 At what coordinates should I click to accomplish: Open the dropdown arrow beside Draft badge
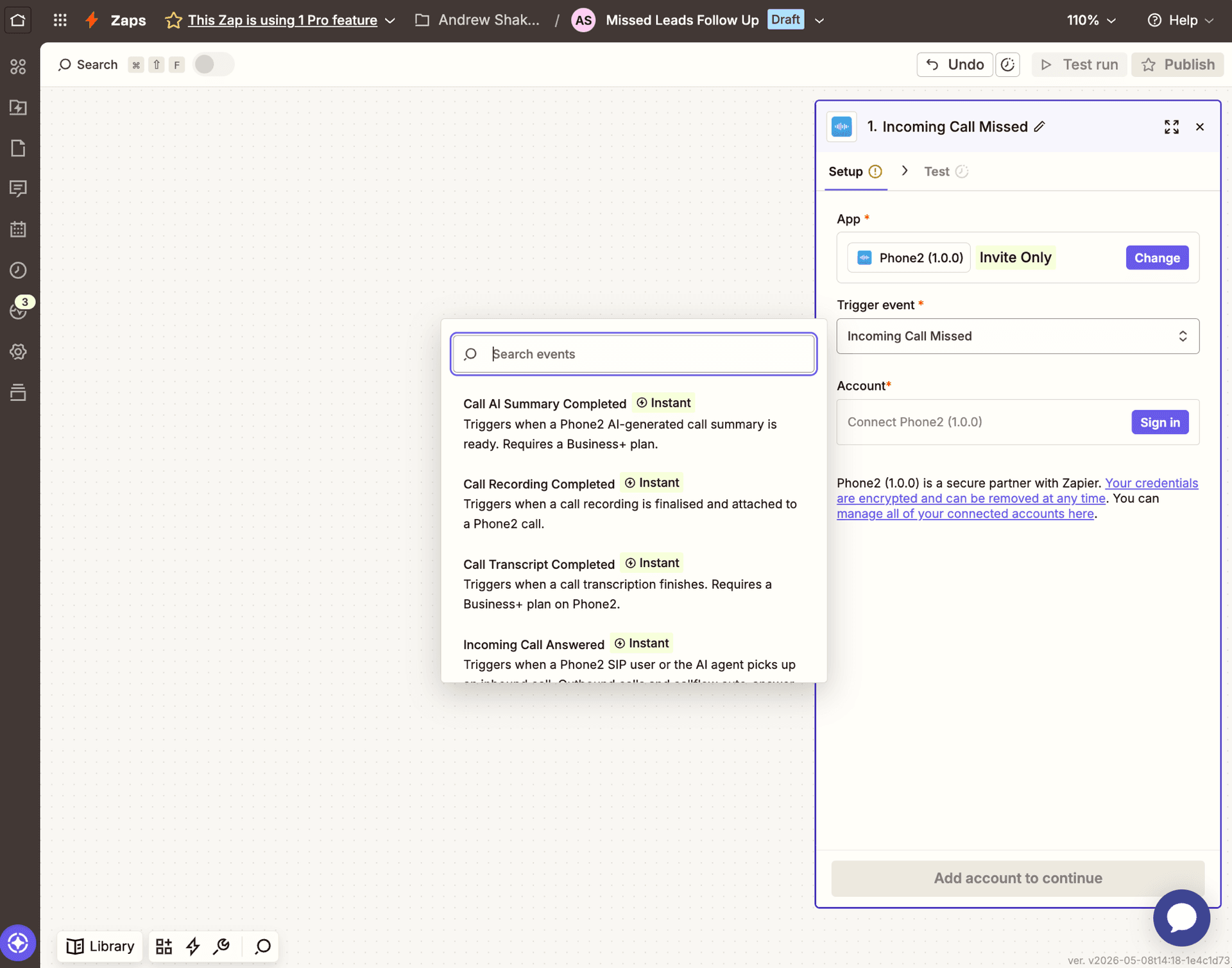(x=819, y=21)
